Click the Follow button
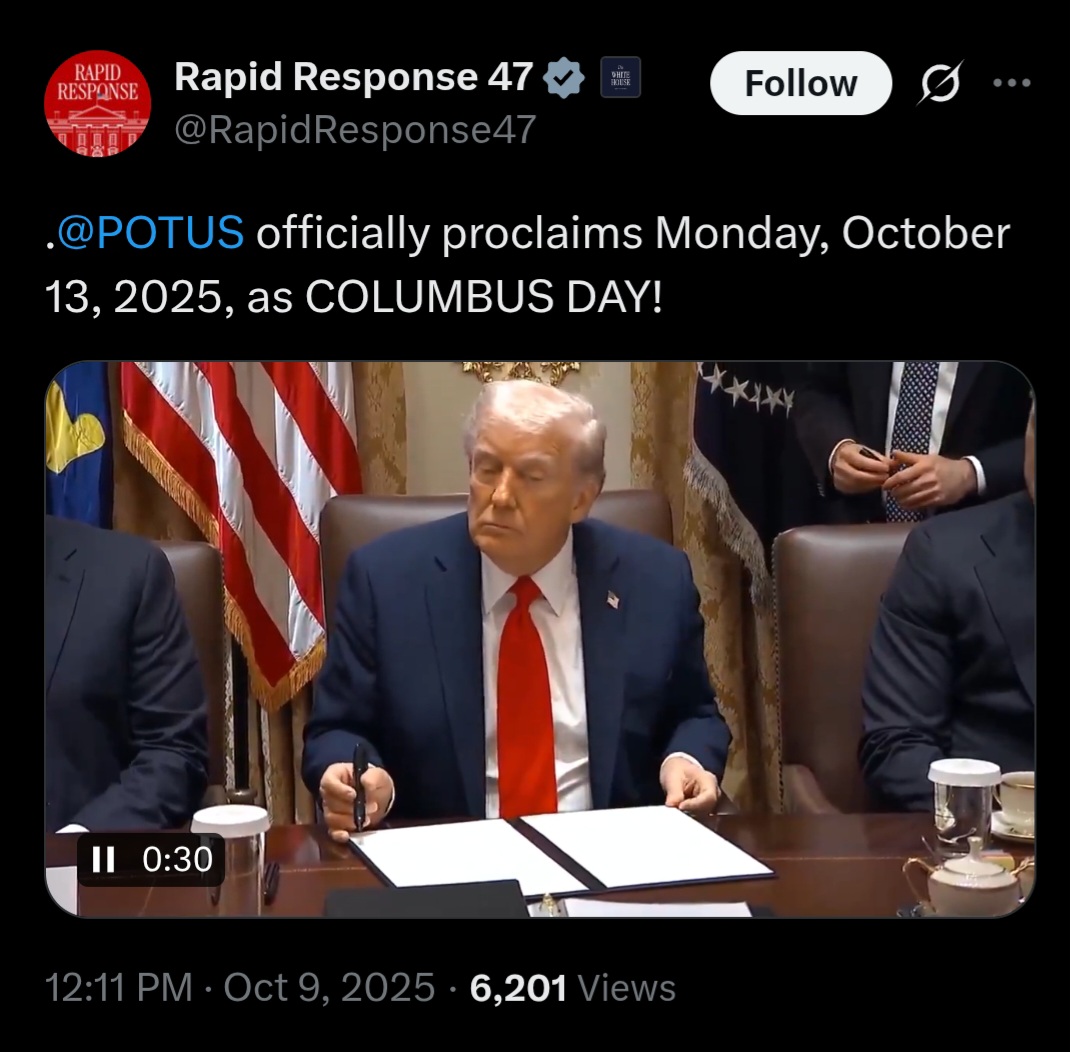Screen dimensions: 1070x1052 (800, 83)
